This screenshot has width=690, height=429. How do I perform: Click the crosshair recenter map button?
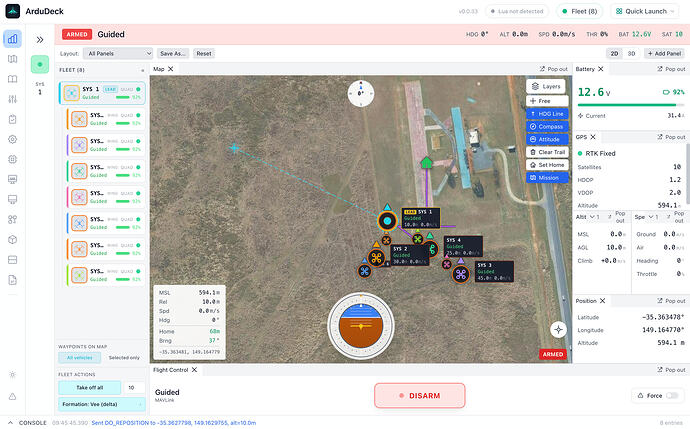pyautogui.click(x=558, y=329)
